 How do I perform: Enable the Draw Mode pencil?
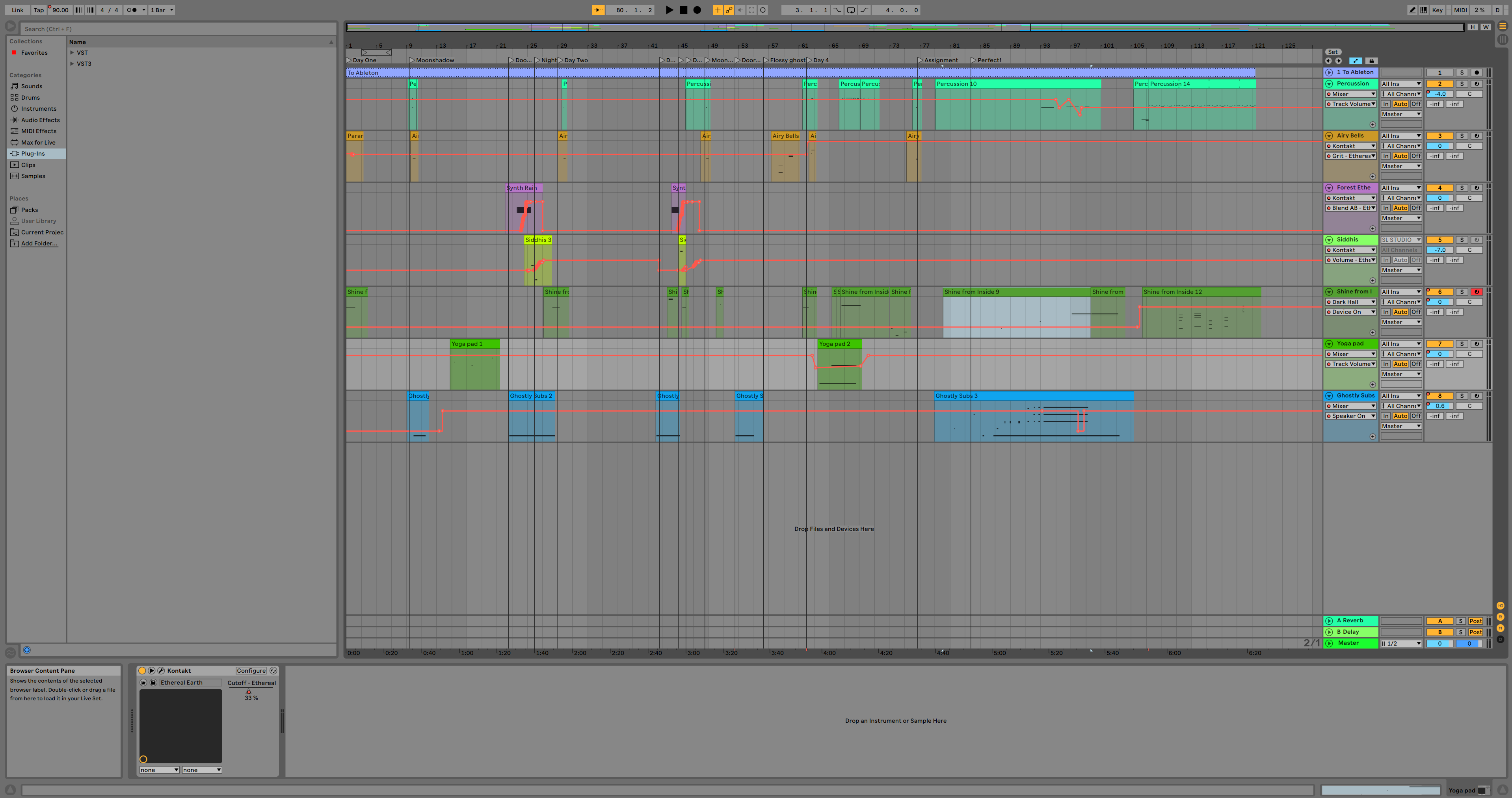point(1412,10)
